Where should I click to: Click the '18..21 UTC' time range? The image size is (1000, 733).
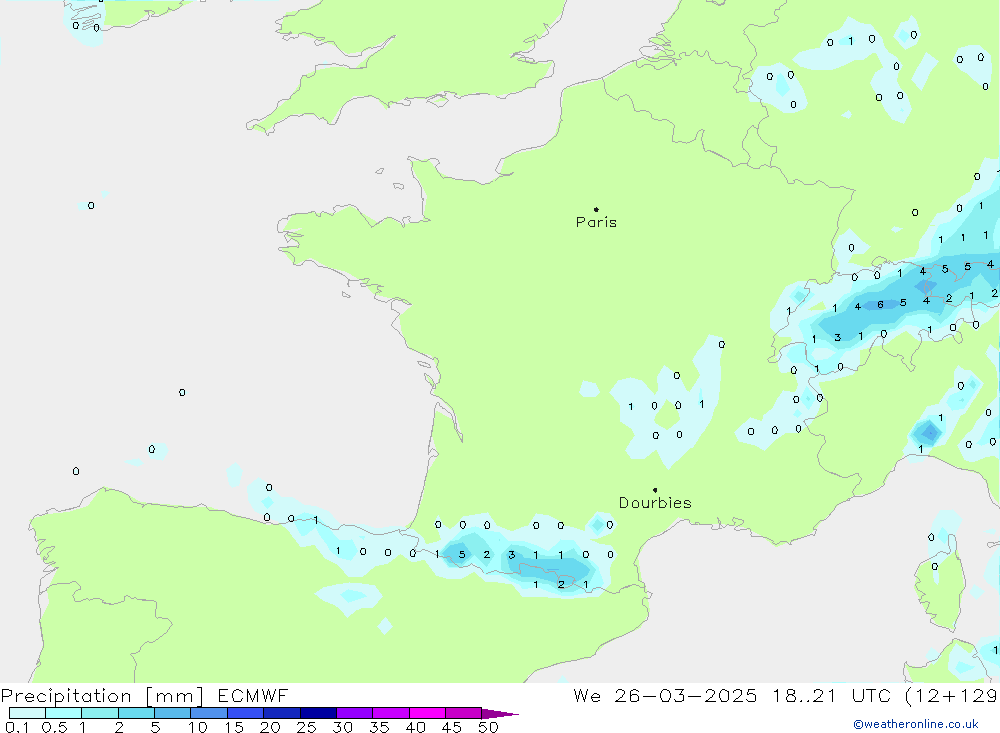point(831,696)
